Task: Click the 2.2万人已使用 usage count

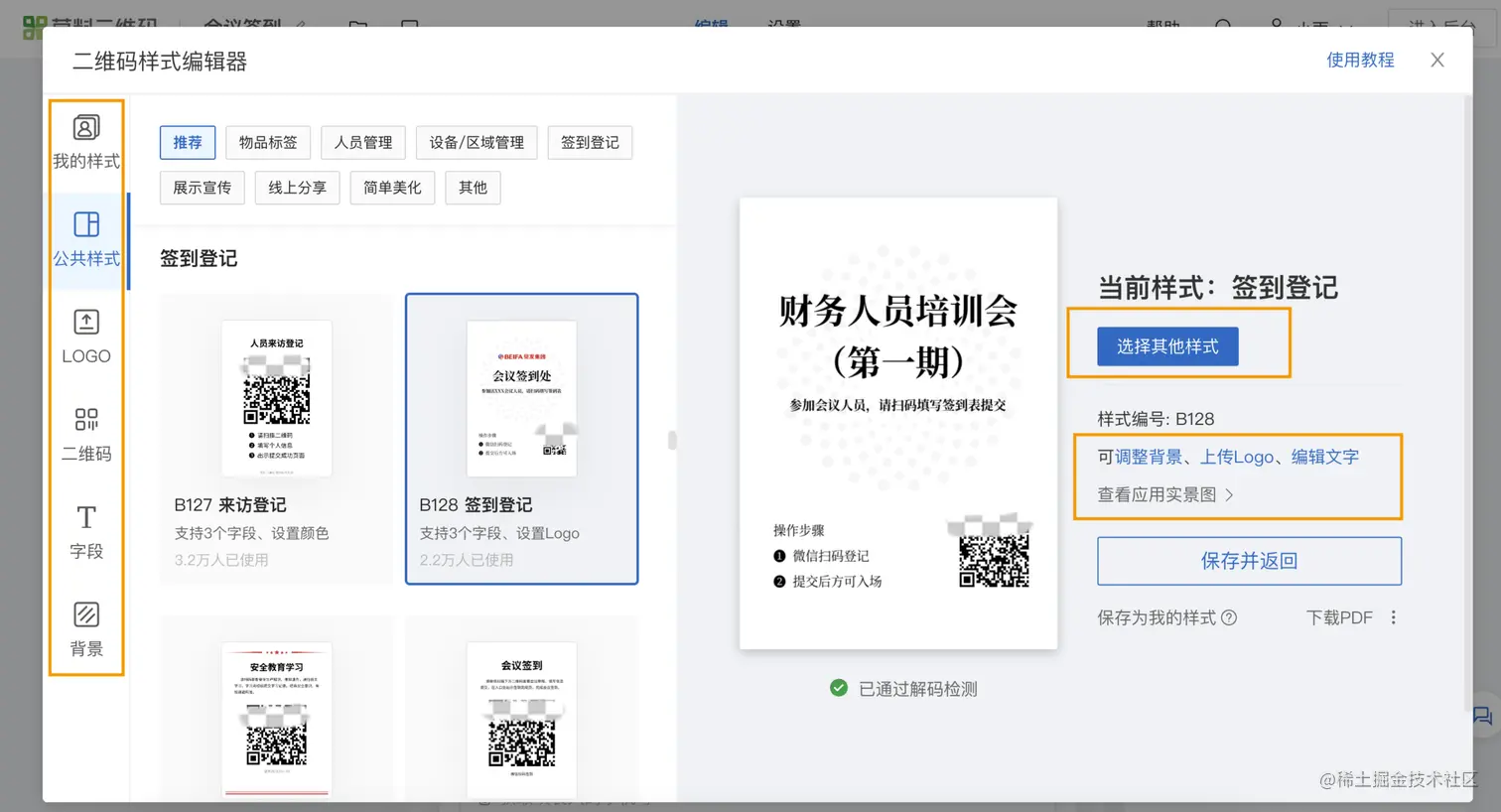Action: 467,560
